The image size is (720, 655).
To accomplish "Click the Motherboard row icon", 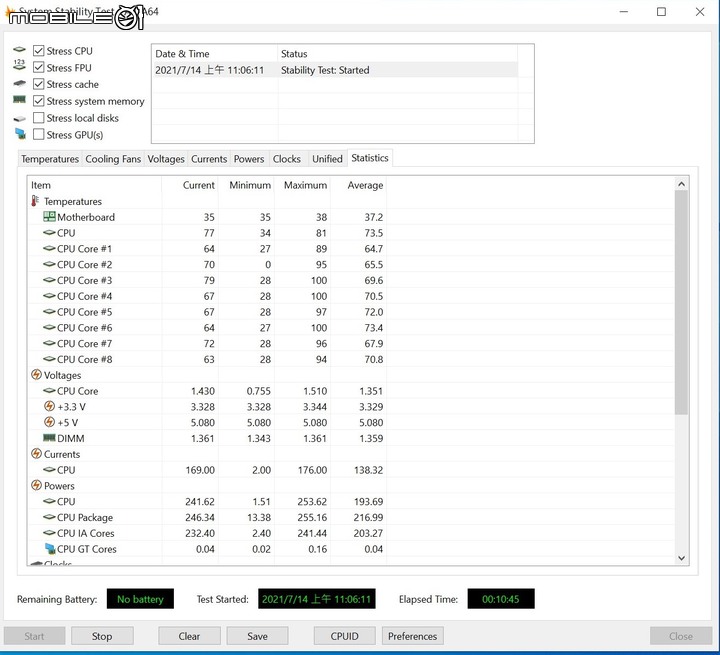I will coord(49,216).
